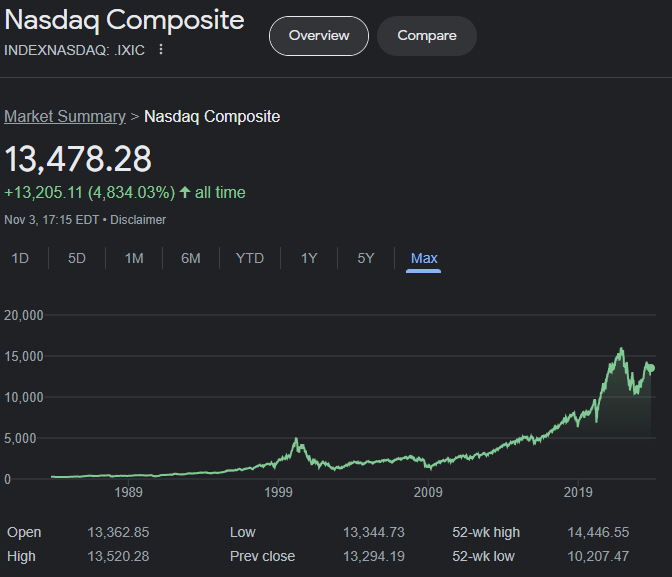672x577 pixels.
Task: Open the Disclaimer link
Action: pyautogui.click(x=138, y=220)
